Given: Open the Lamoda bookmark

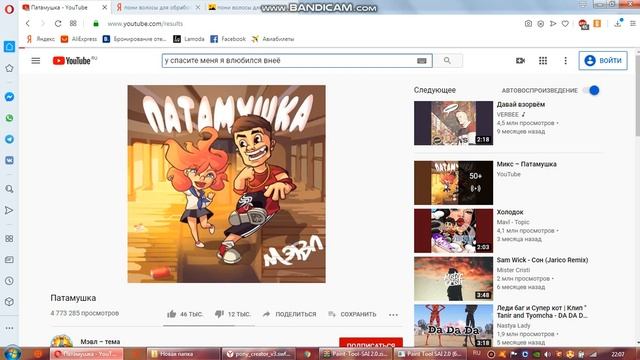Looking at the screenshot, I should (x=189, y=39).
